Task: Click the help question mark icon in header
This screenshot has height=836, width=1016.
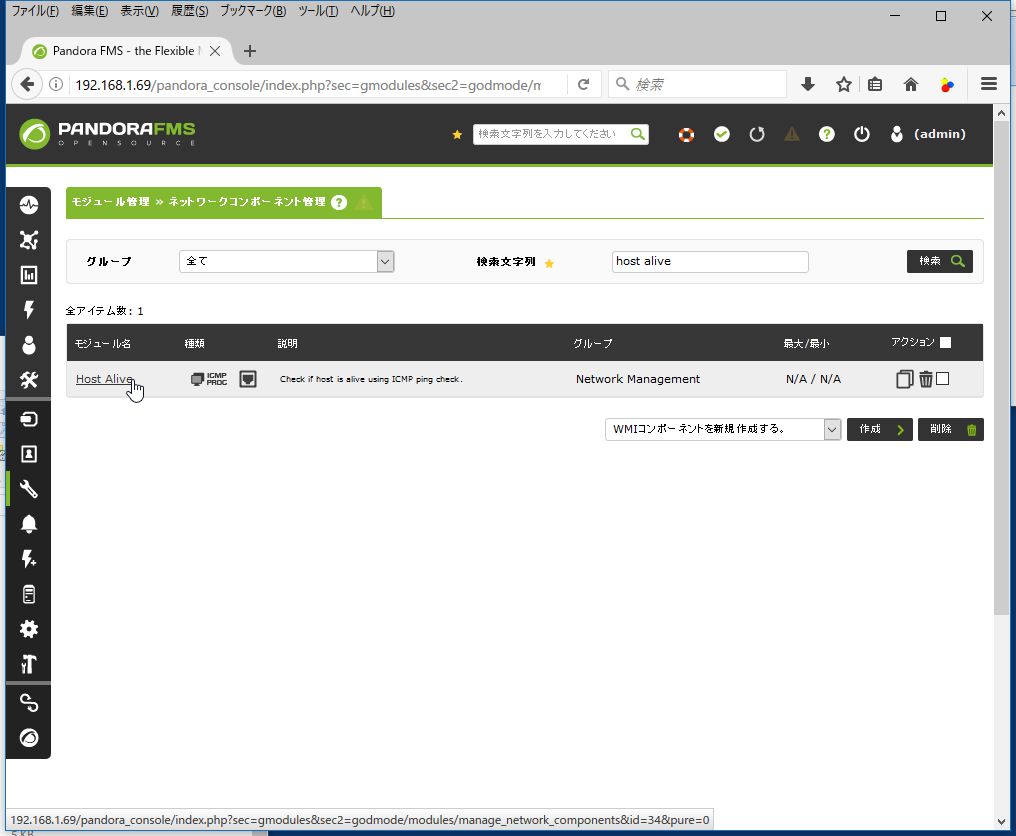Action: (x=826, y=134)
